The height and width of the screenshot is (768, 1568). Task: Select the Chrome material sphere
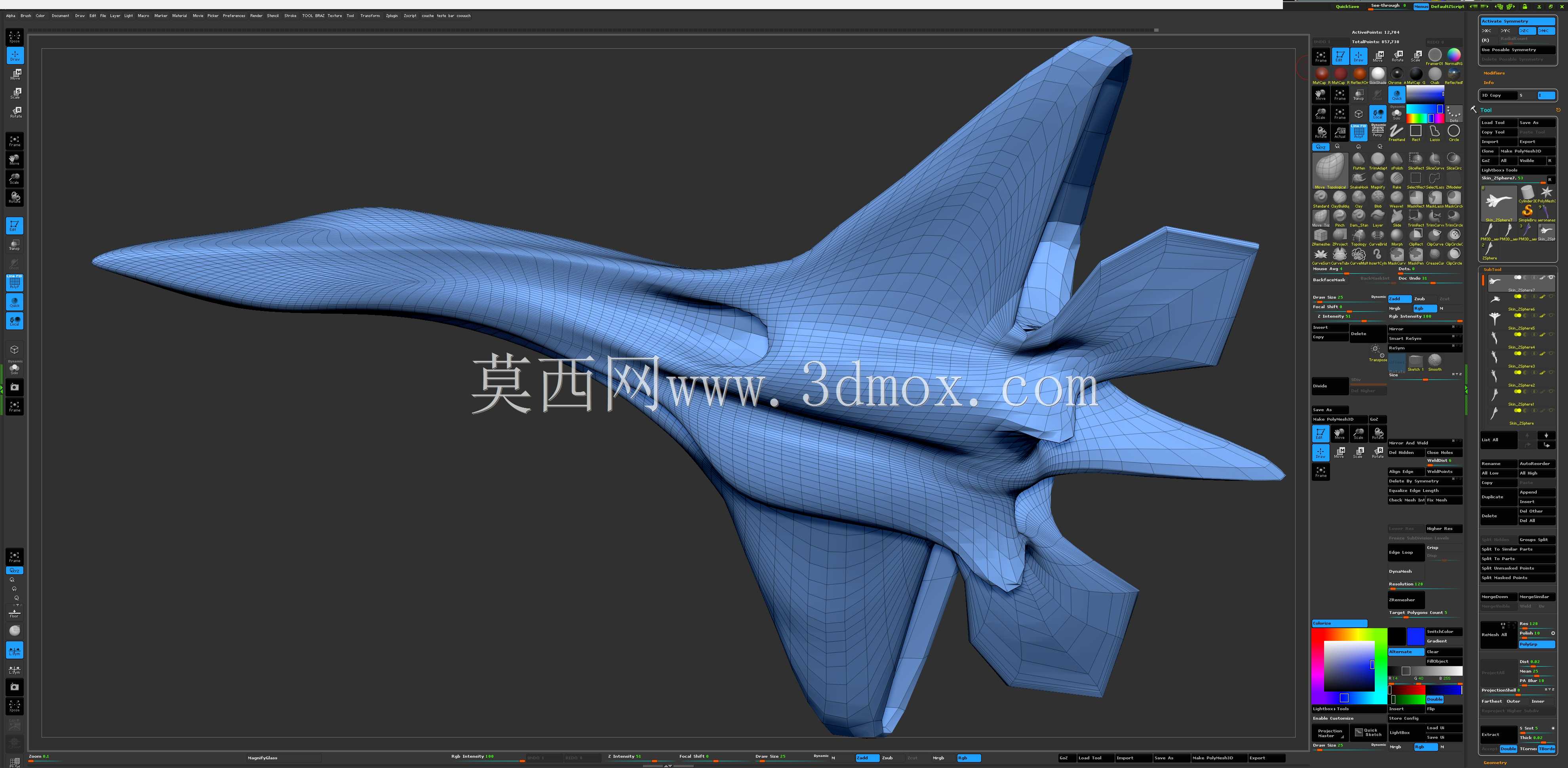click(1396, 76)
